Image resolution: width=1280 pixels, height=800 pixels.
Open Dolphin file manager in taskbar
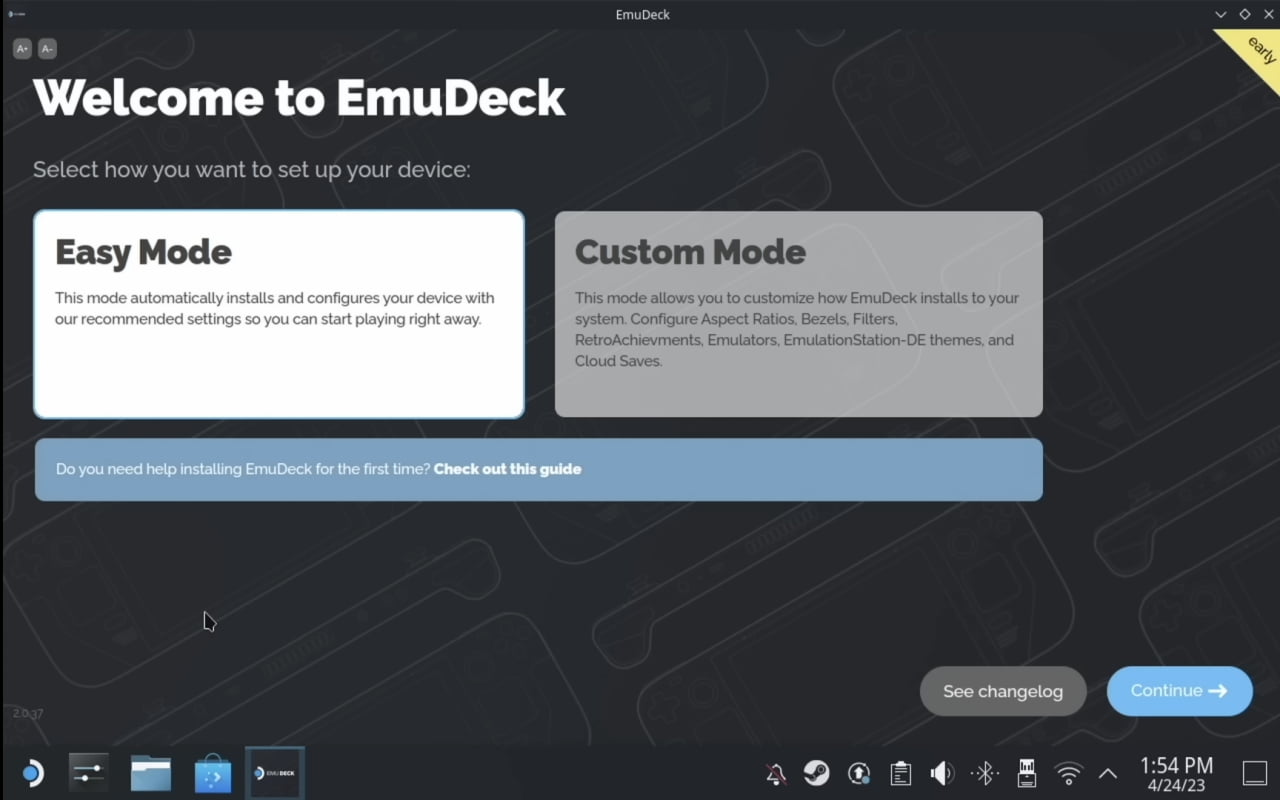pyautogui.click(x=151, y=773)
